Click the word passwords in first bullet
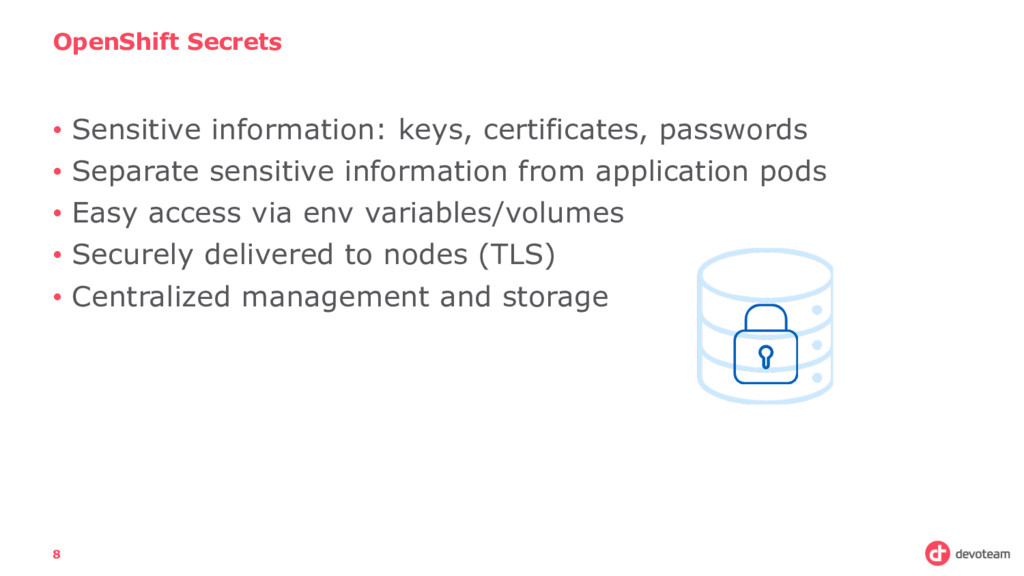 (x=733, y=131)
